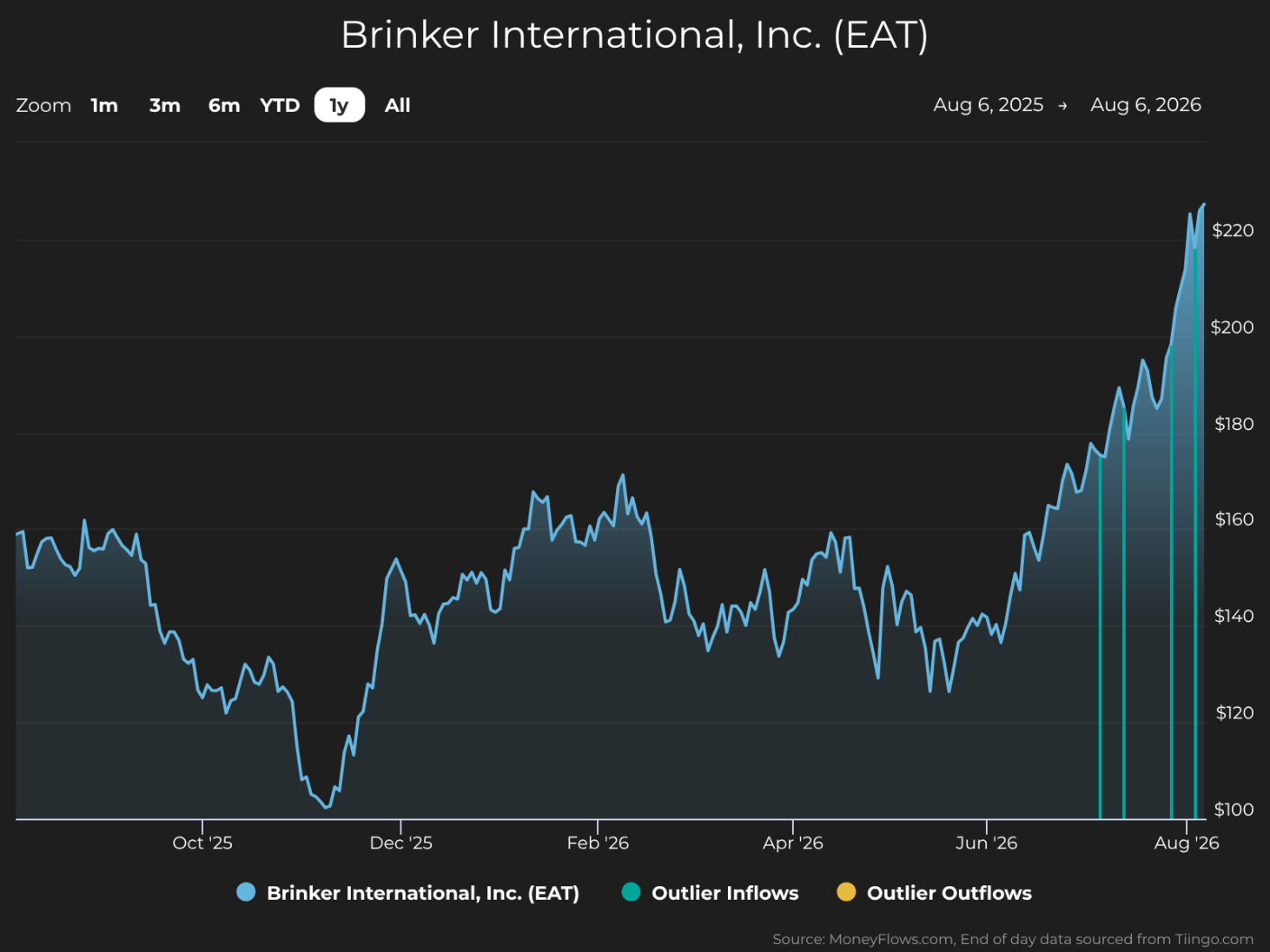Select the 6m zoom range
The image size is (1270, 952).
[224, 105]
